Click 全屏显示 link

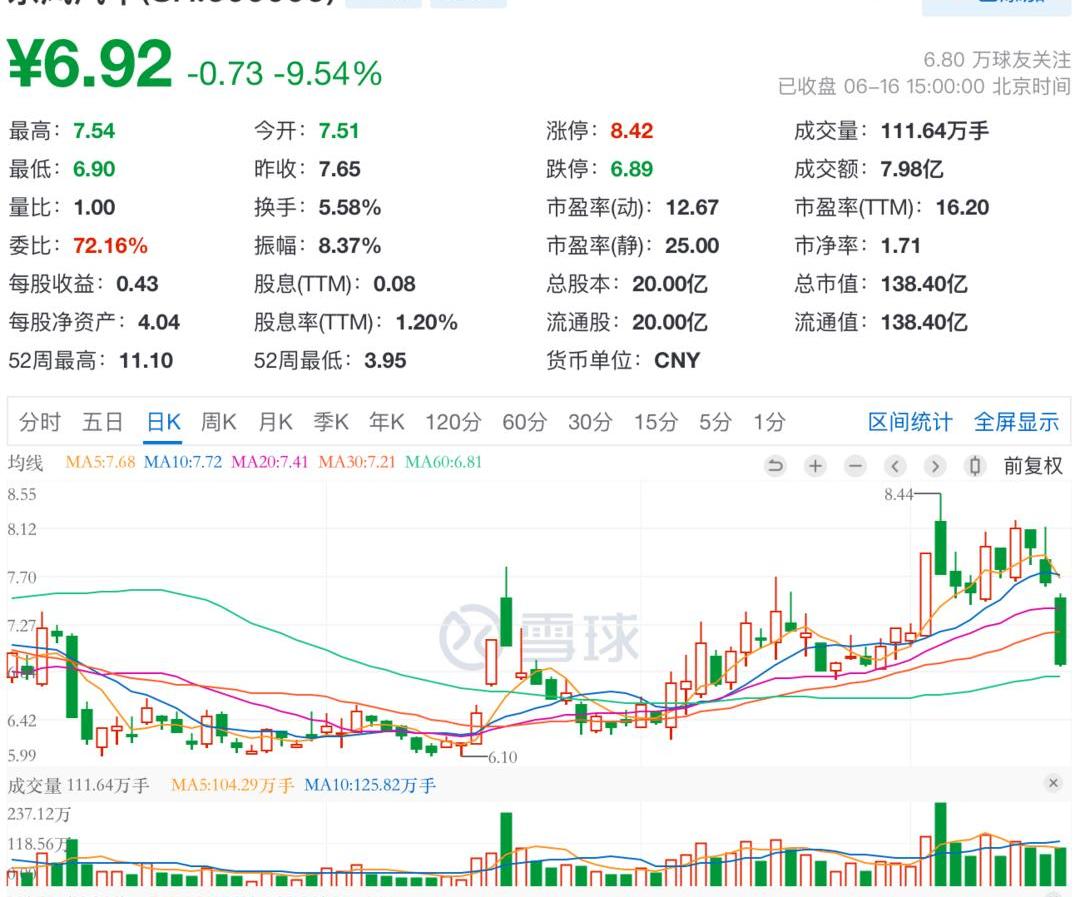point(1016,422)
